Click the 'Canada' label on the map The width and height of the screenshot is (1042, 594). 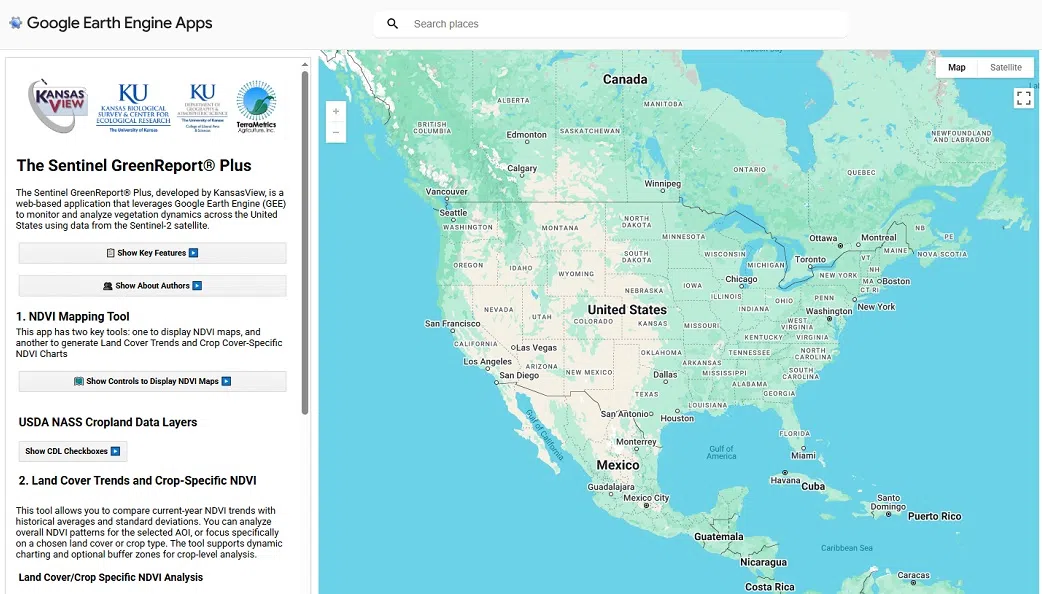click(x=625, y=80)
